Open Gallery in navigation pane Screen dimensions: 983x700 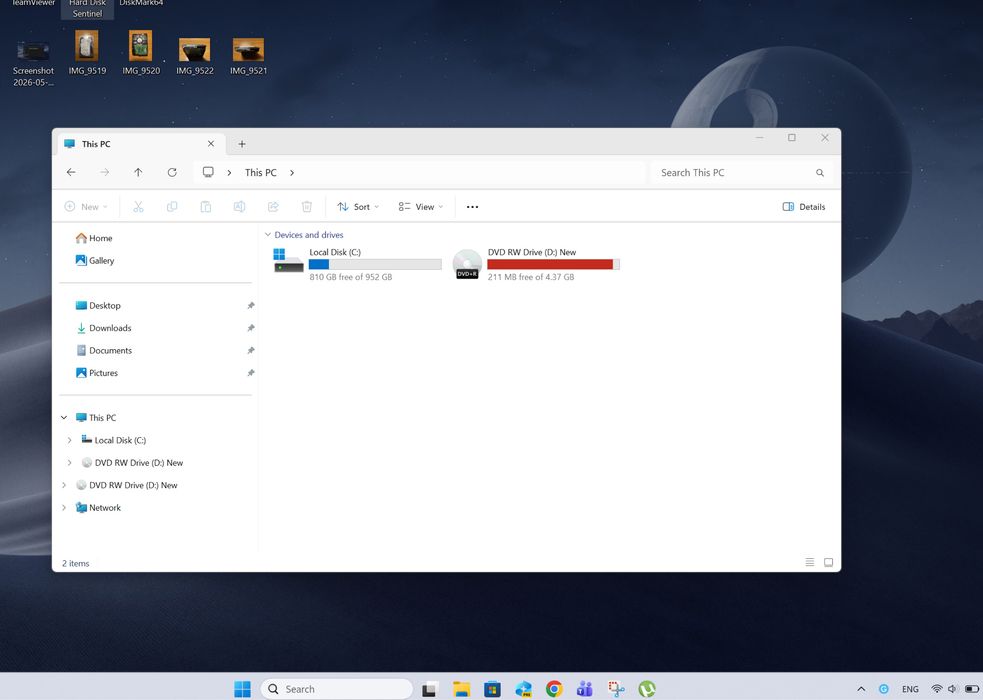pos(95,261)
